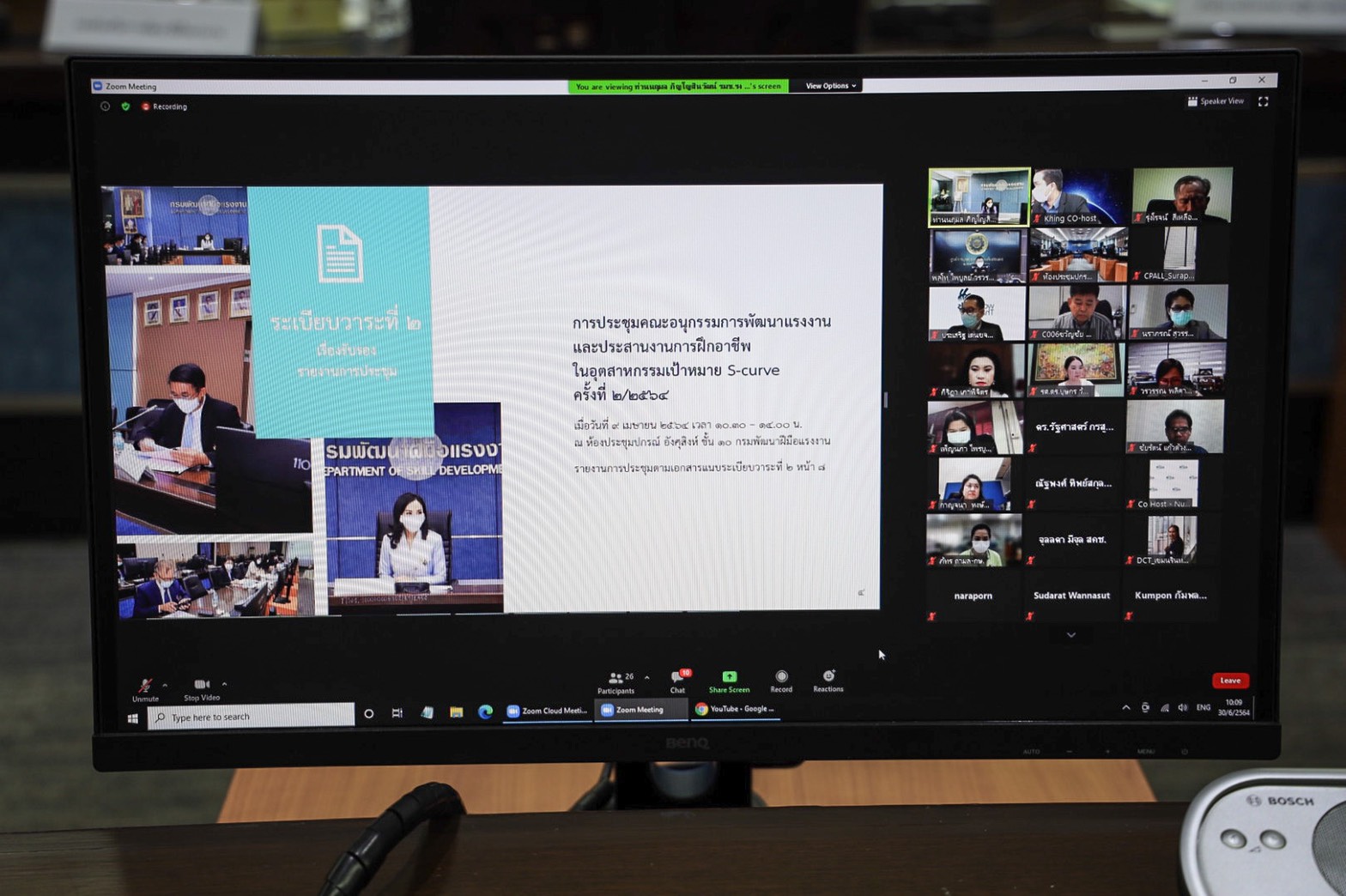Open audio options arrow beside Unmute

165,685
